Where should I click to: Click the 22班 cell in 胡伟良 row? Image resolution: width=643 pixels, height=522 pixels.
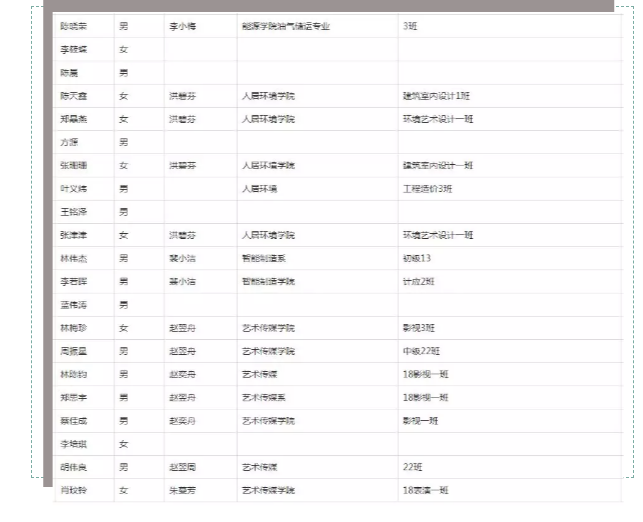(x=510, y=467)
